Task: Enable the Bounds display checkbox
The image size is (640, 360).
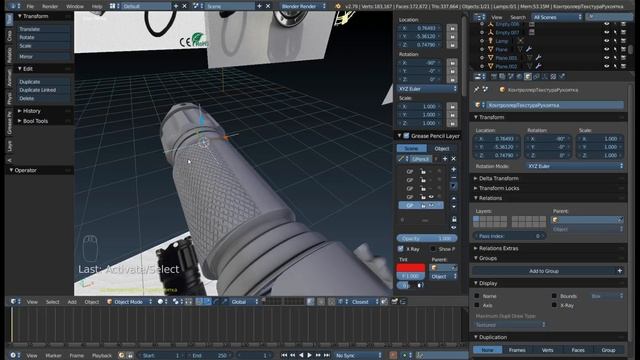Action: 554,296
